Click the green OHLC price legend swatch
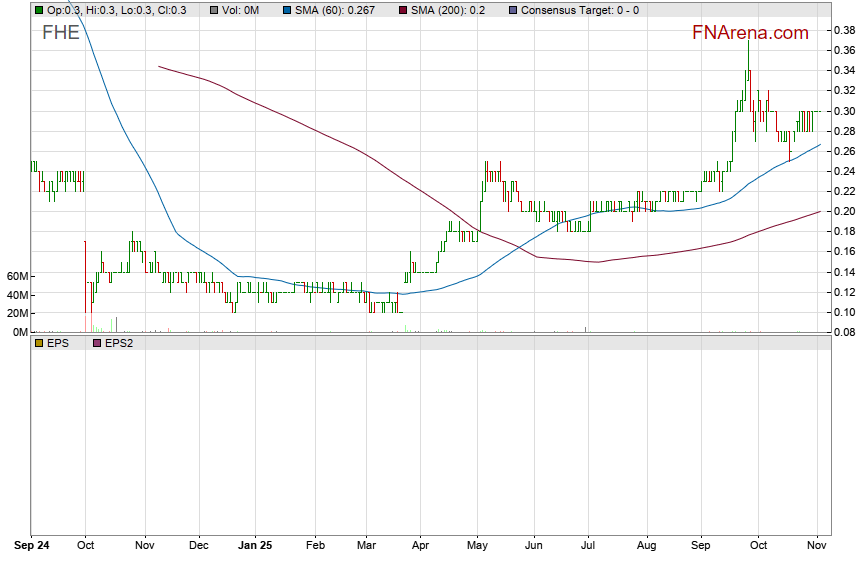Image resolution: width=859 pixels, height=566 pixels. [x=38, y=10]
